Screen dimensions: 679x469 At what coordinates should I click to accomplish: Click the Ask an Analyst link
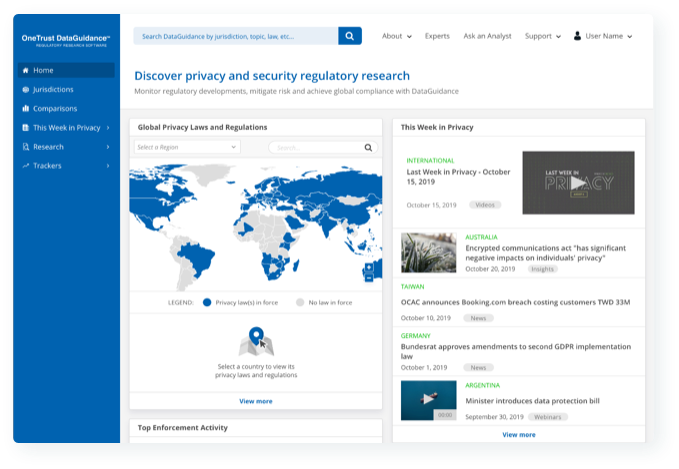(x=487, y=36)
